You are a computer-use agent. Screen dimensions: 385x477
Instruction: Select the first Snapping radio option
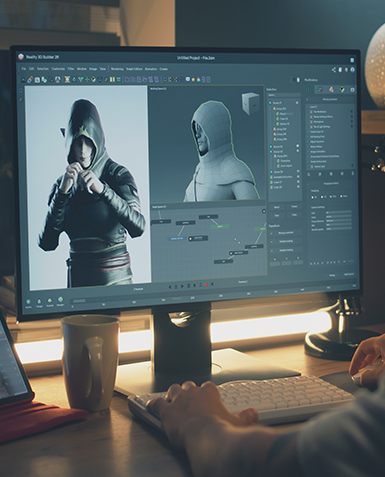[x=313, y=197]
